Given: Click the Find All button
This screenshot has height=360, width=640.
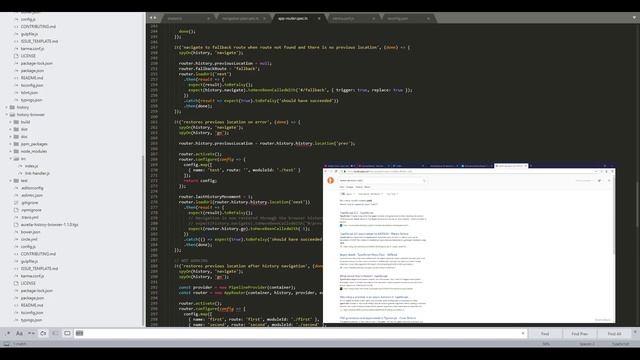Looking at the screenshot, I should click(x=614, y=333).
